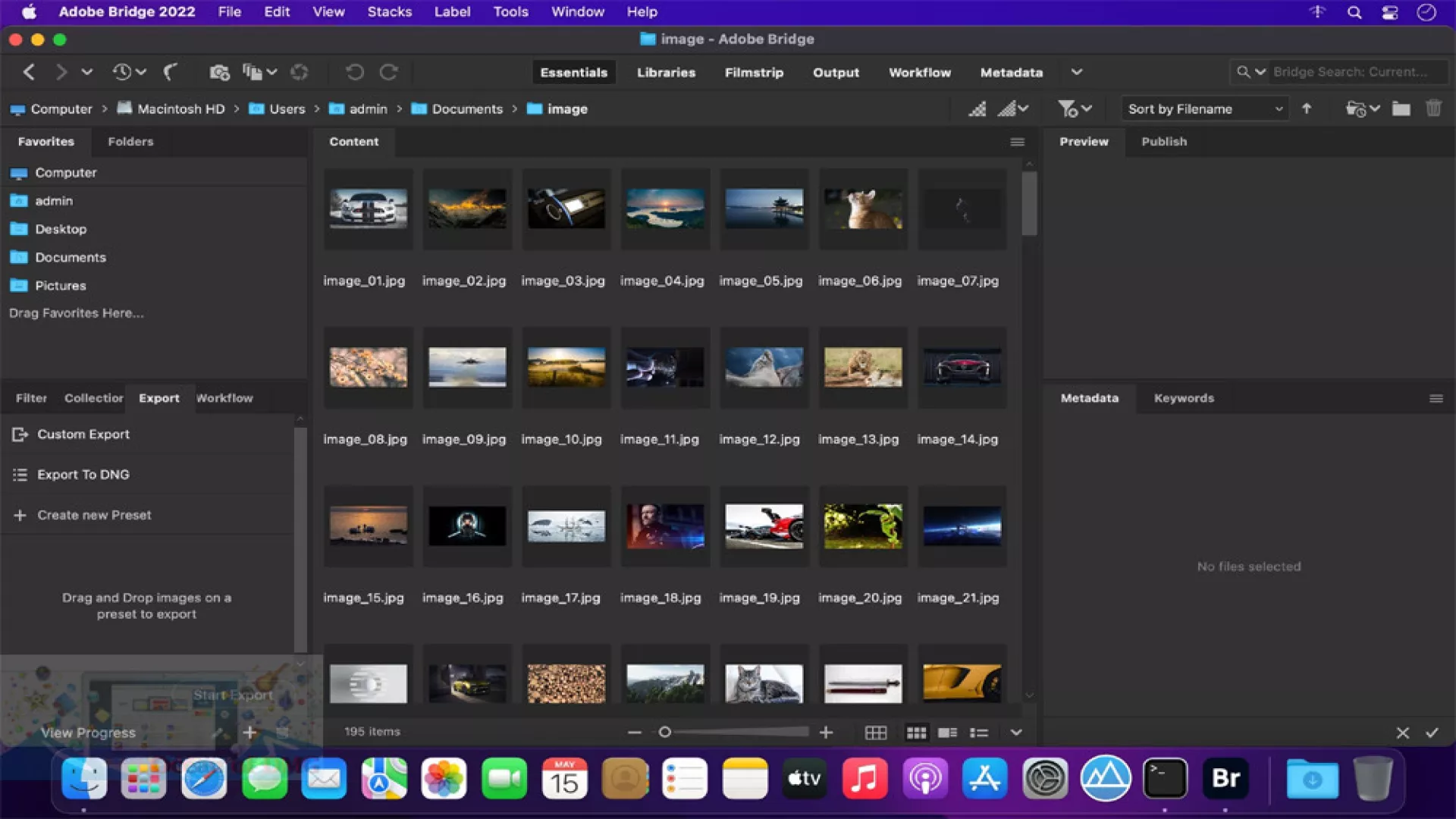Expand more workspaces chevron
Screen dimensions: 1456x819
[1076, 72]
